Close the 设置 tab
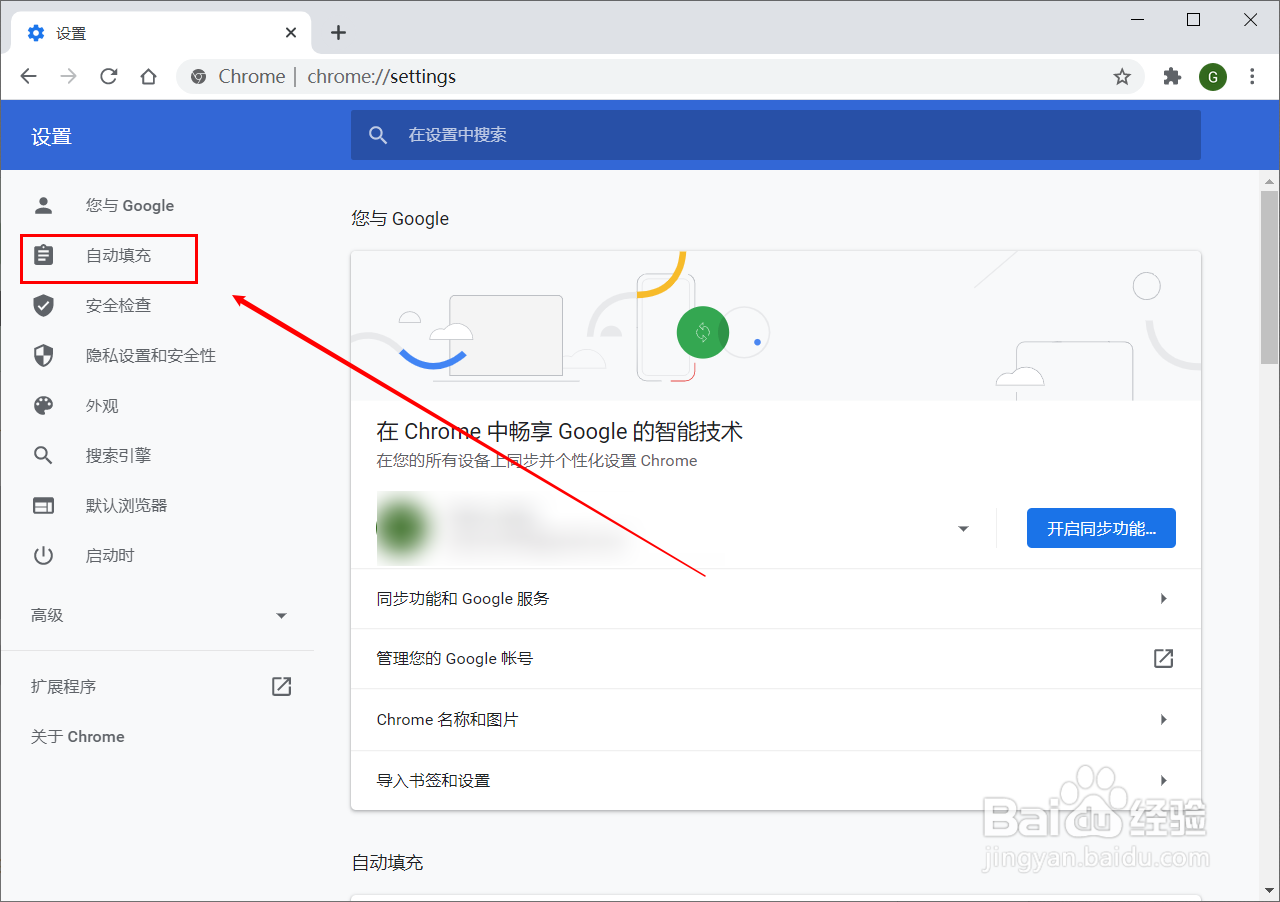 (x=291, y=33)
